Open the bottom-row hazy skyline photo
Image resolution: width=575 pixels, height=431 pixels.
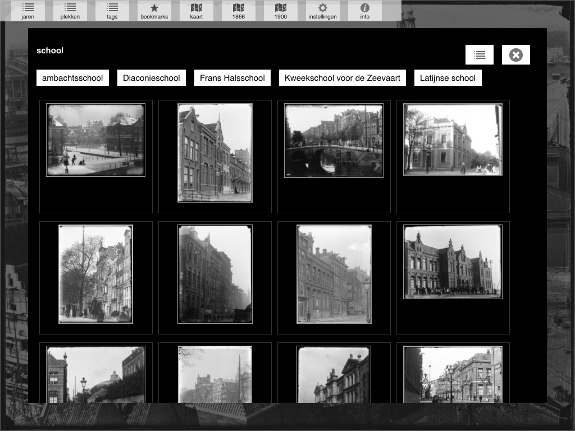[x=215, y=375]
